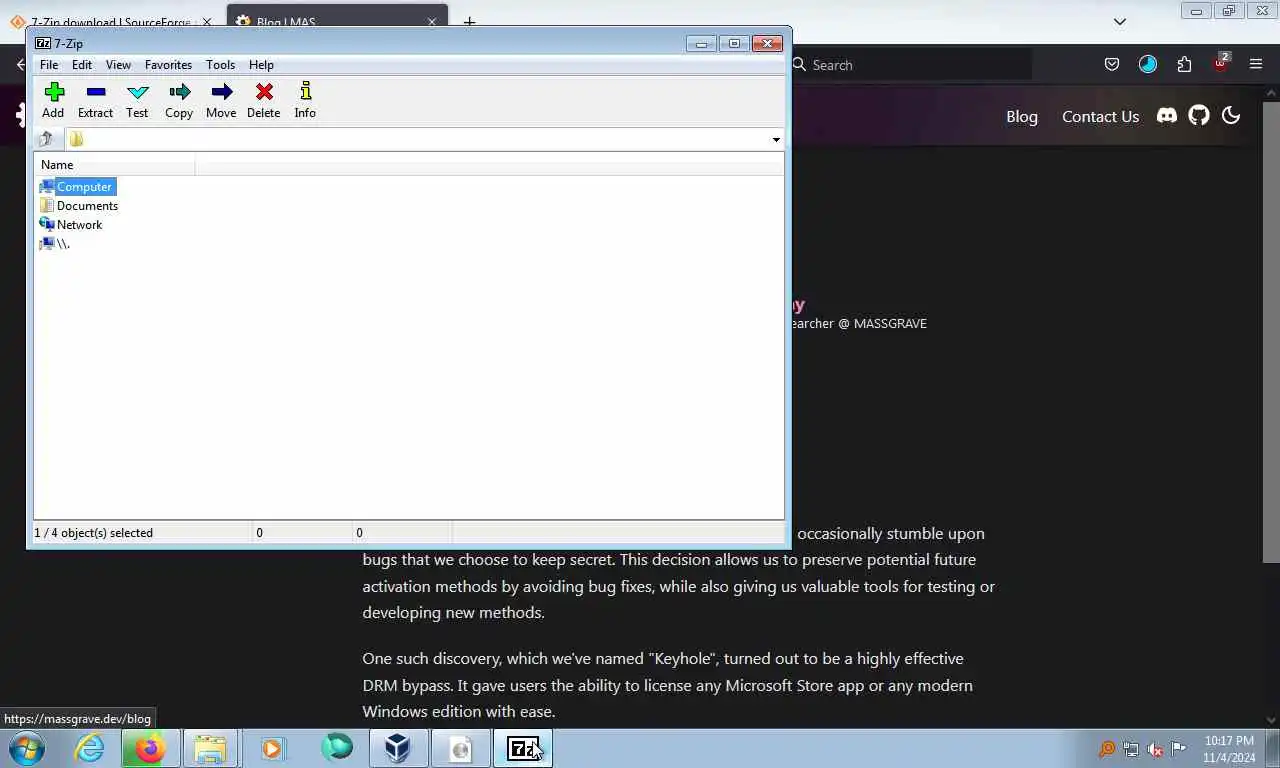Click the network tray icon
Image resolution: width=1280 pixels, height=768 pixels.
tap(1131, 749)
